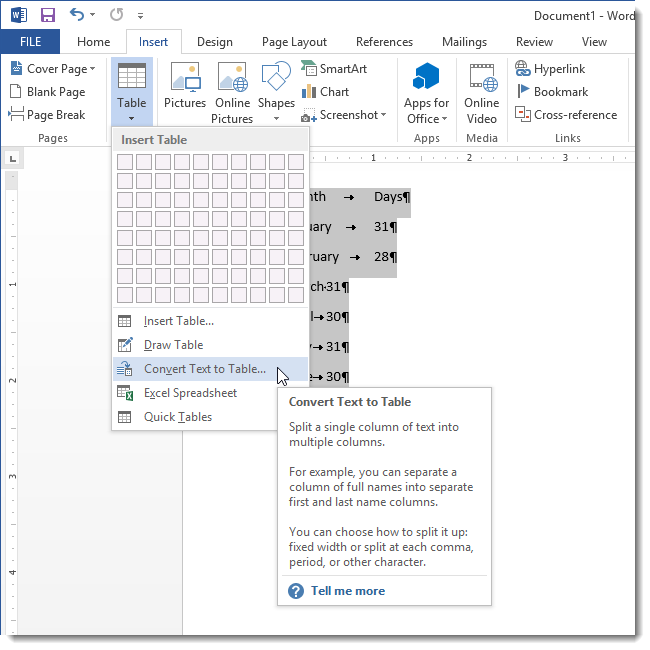Image resolution: width=650 pixels, height=650 pixels.
Task: Choose Convert Text to Table...
Action: [211, 369]
